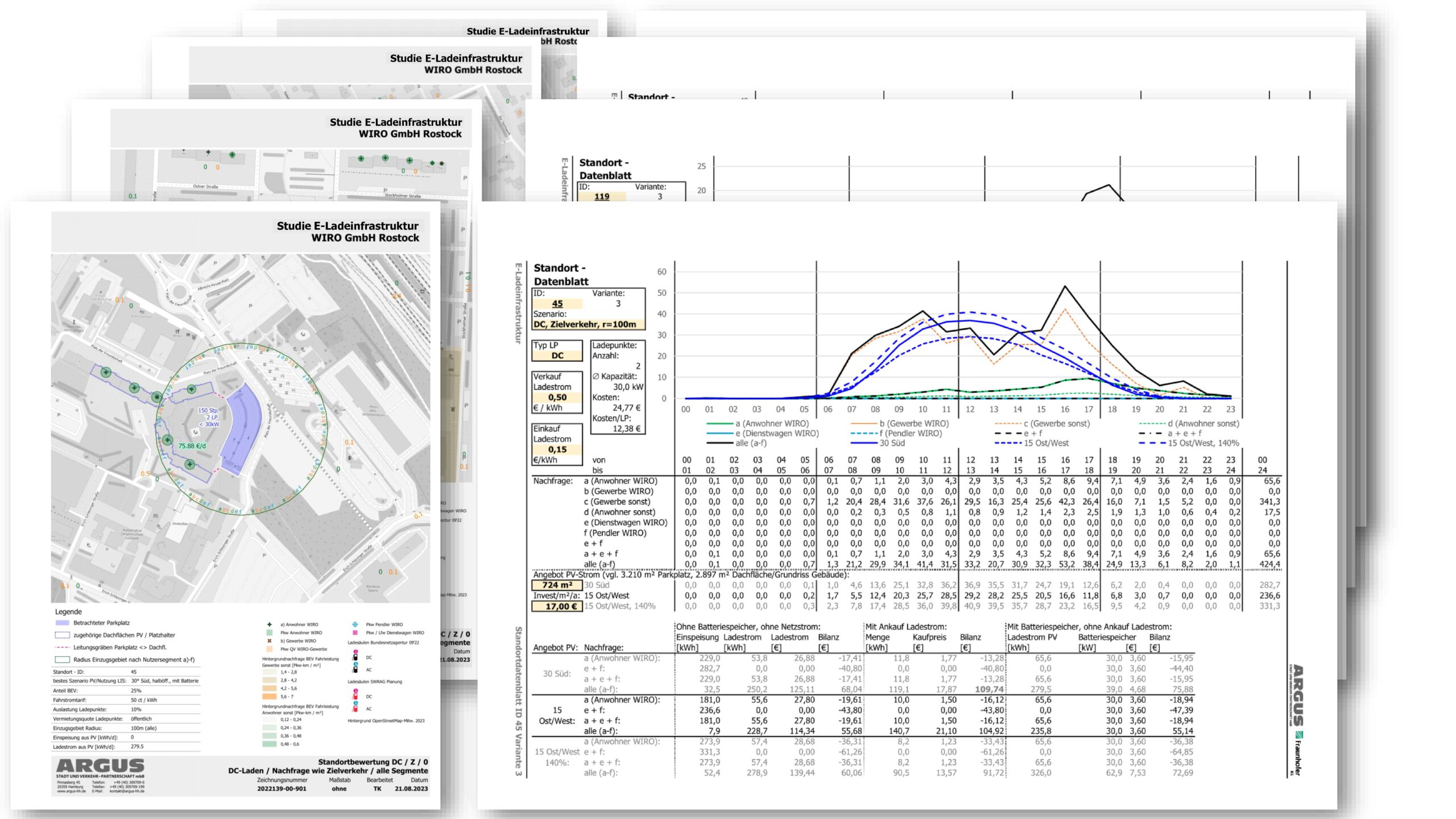Screen dimensions: 1456x819
Task: Click the Einkauf Ladestrom value 0,15
Action: tap(557, 449)
